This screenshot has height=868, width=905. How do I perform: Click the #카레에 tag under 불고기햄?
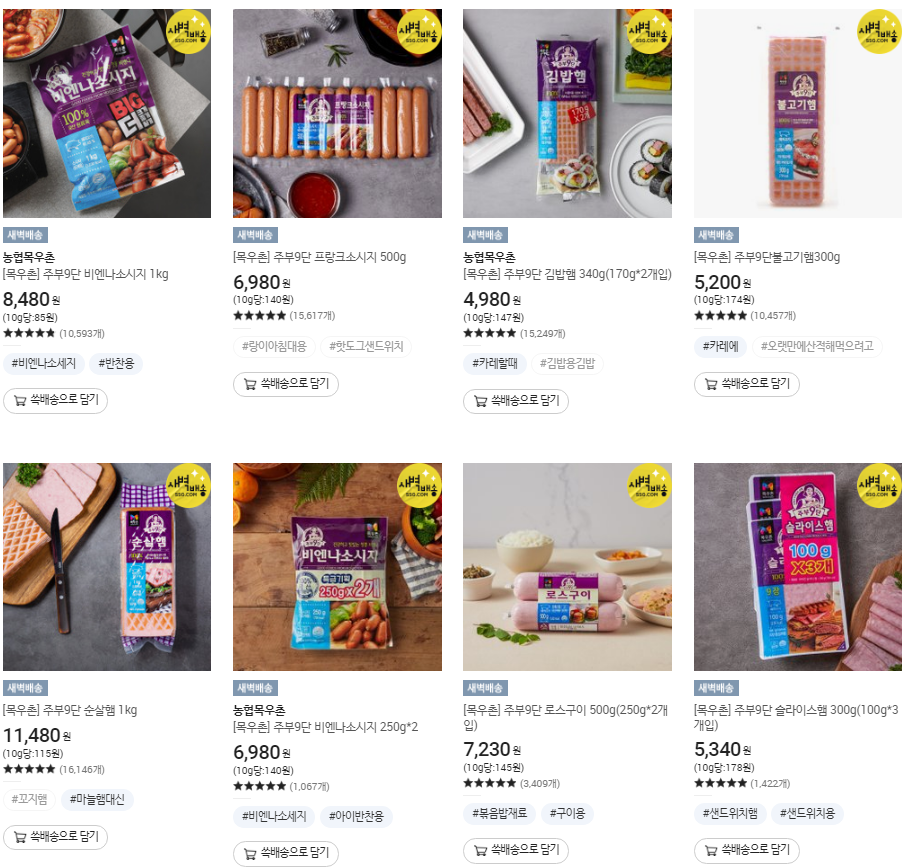pos(720,346)
